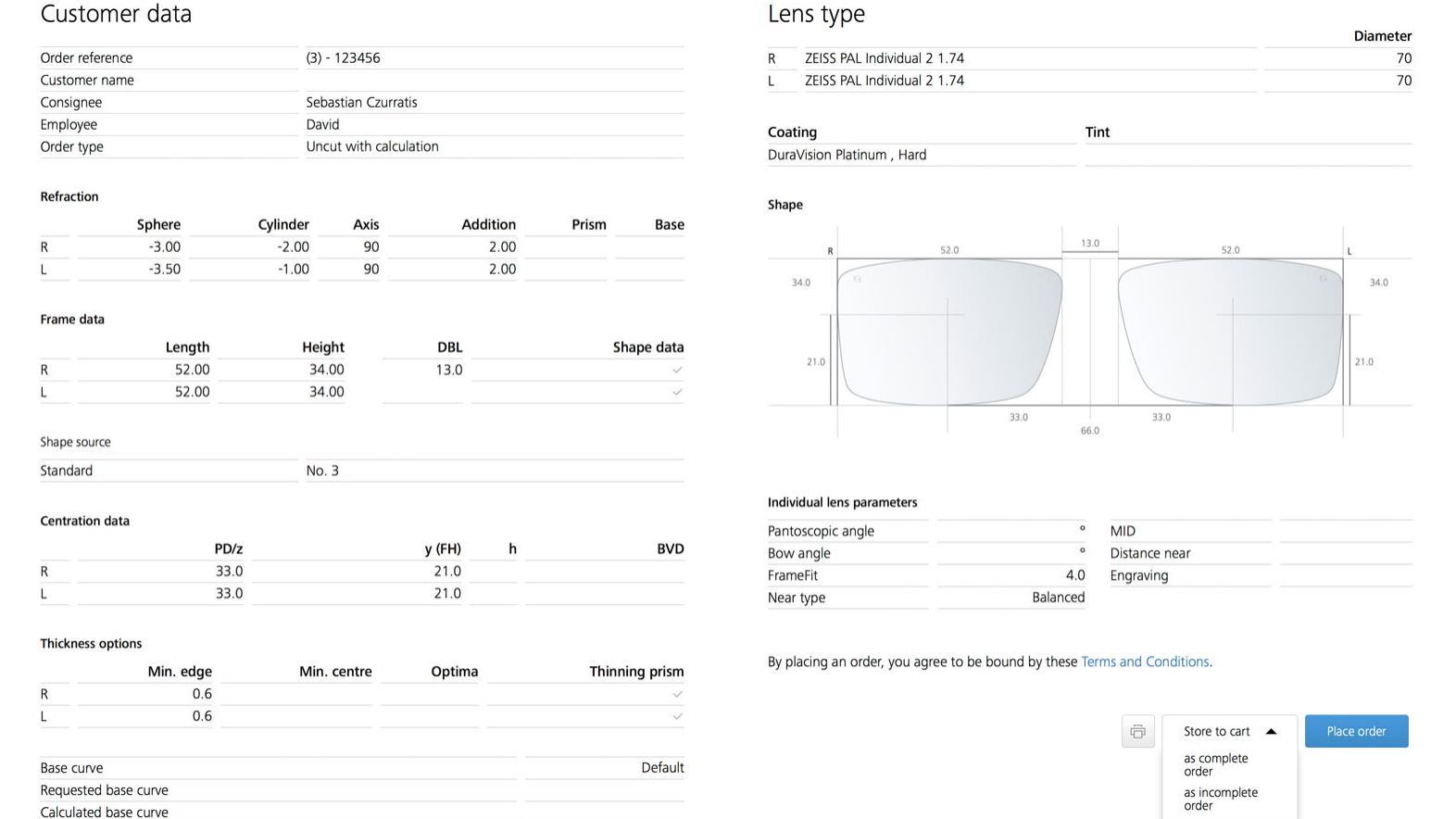Click L lens 'ZEISS PAL Individual 2 1.74'
Screen dimensions: 1456x819
(885, 80)
